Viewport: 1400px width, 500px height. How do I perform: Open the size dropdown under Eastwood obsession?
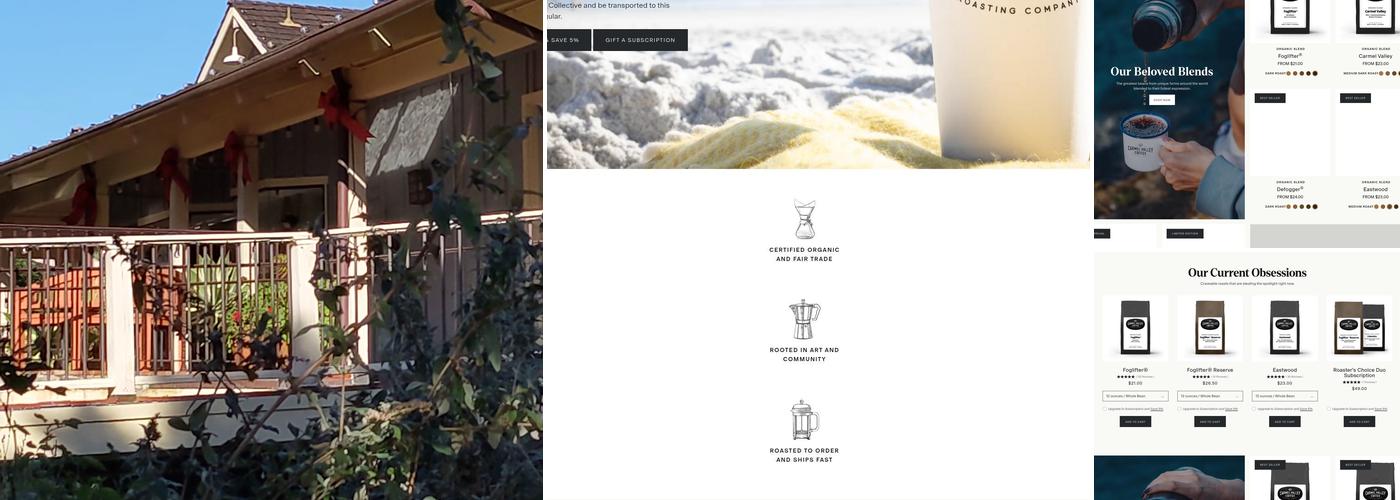coord(1285,396)
